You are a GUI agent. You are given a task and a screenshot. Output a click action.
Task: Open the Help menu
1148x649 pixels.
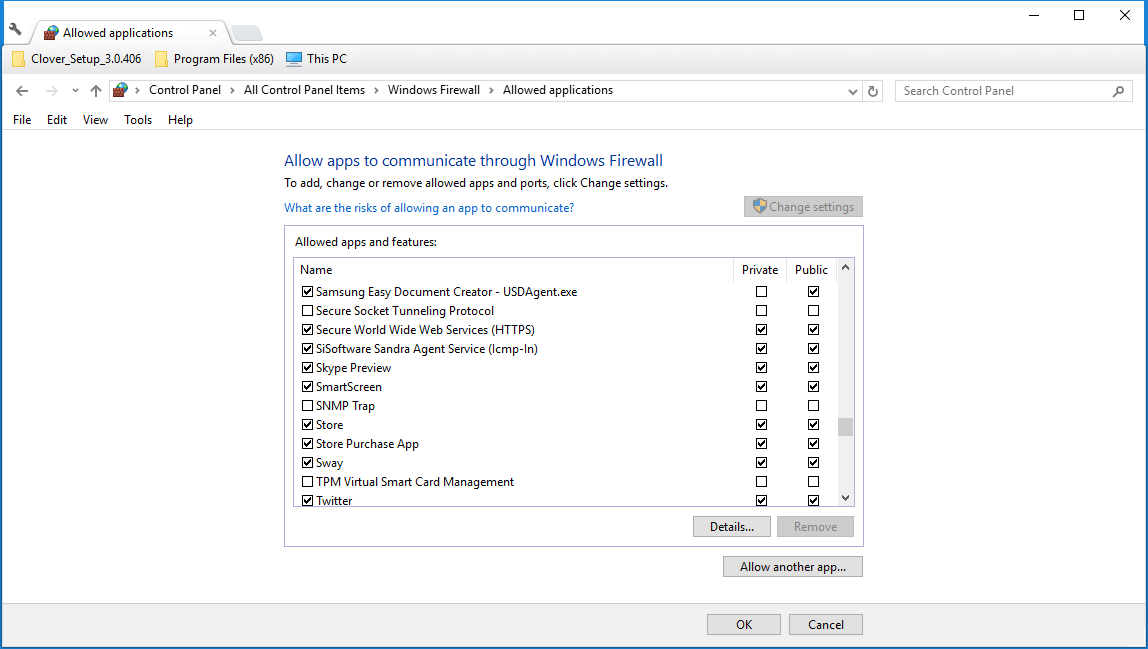click(x=180, y=120)
